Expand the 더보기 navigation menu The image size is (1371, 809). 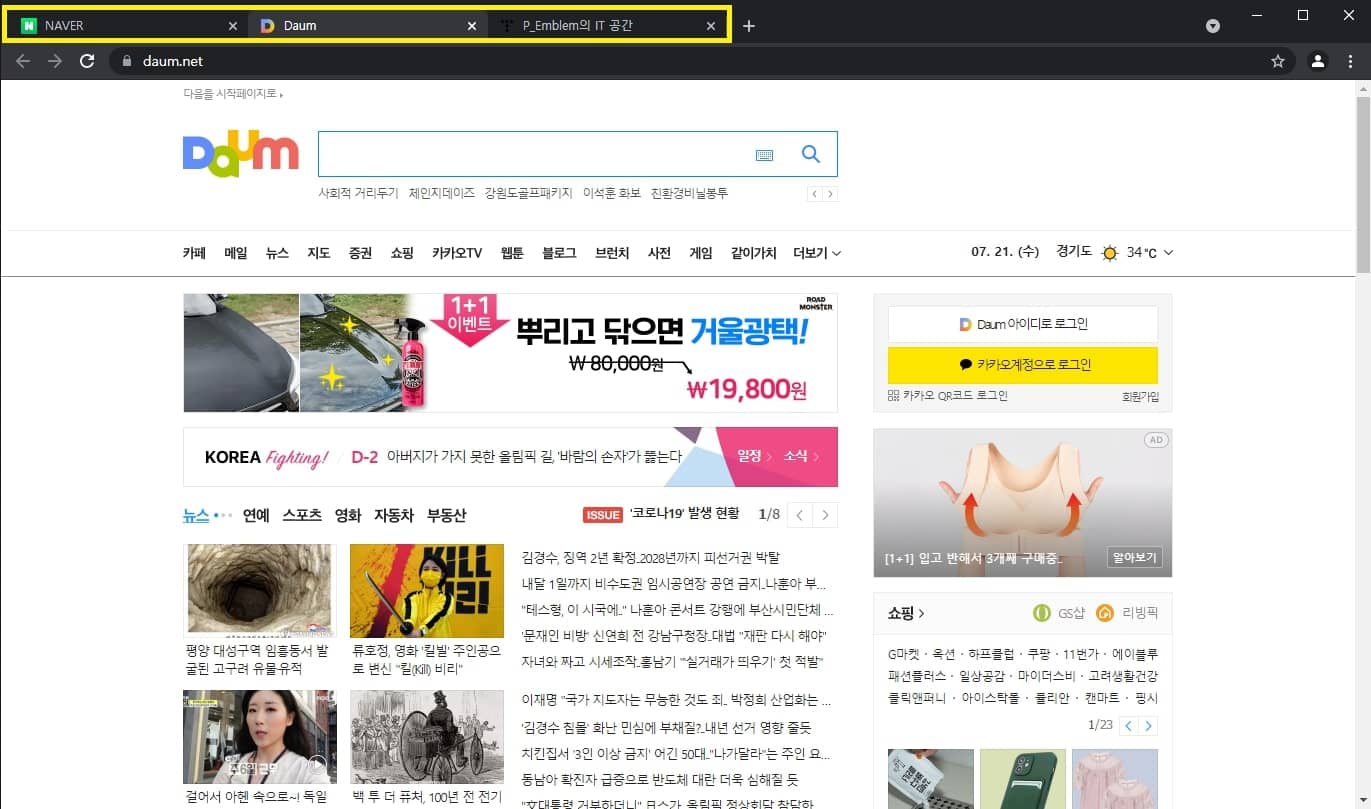coord(816,253)
